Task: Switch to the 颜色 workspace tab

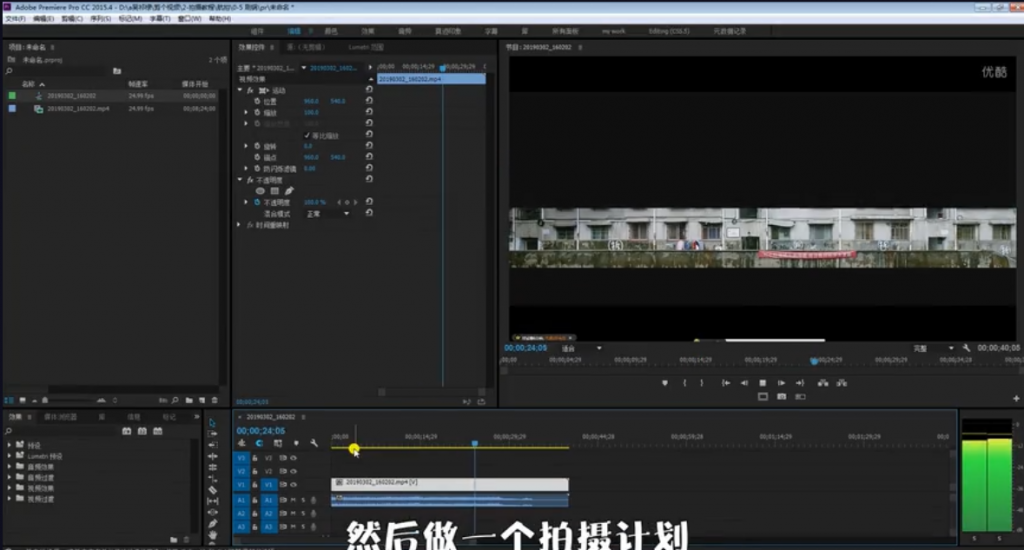Action: coord(331,31)
